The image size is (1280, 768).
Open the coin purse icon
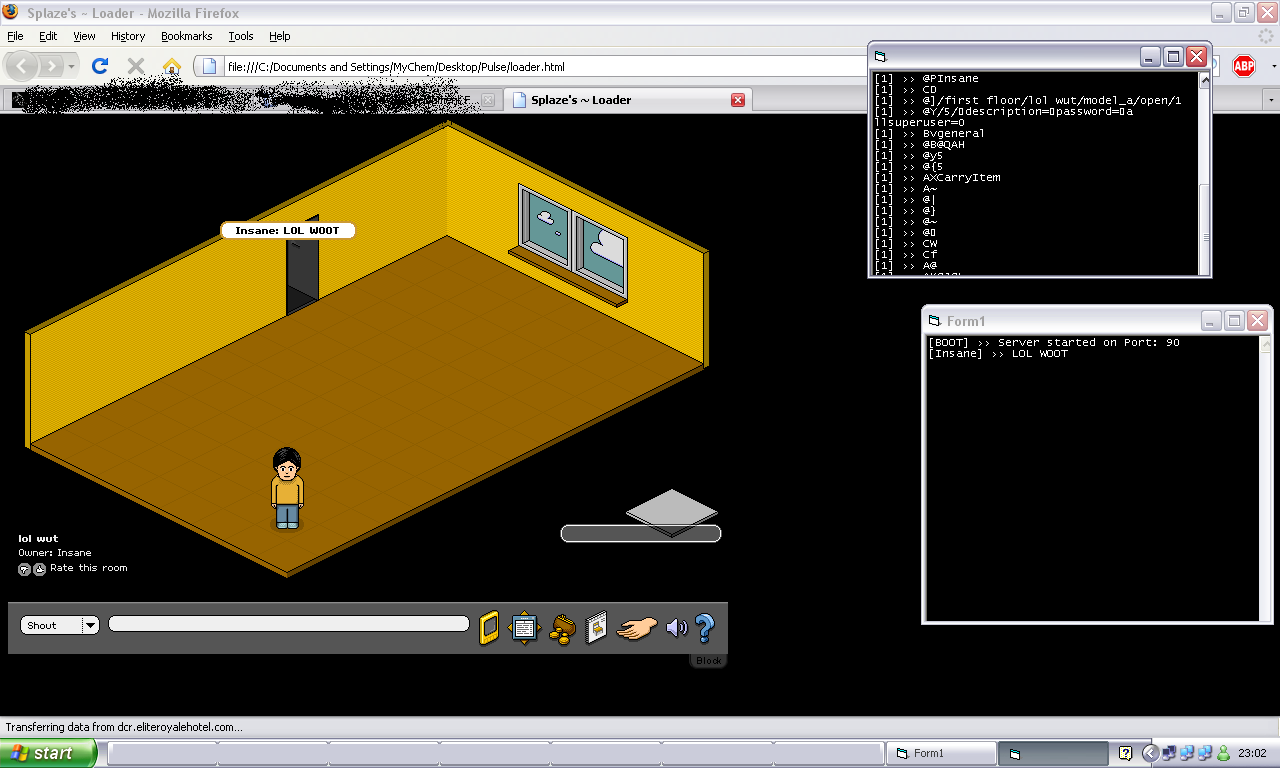point(562,628)
